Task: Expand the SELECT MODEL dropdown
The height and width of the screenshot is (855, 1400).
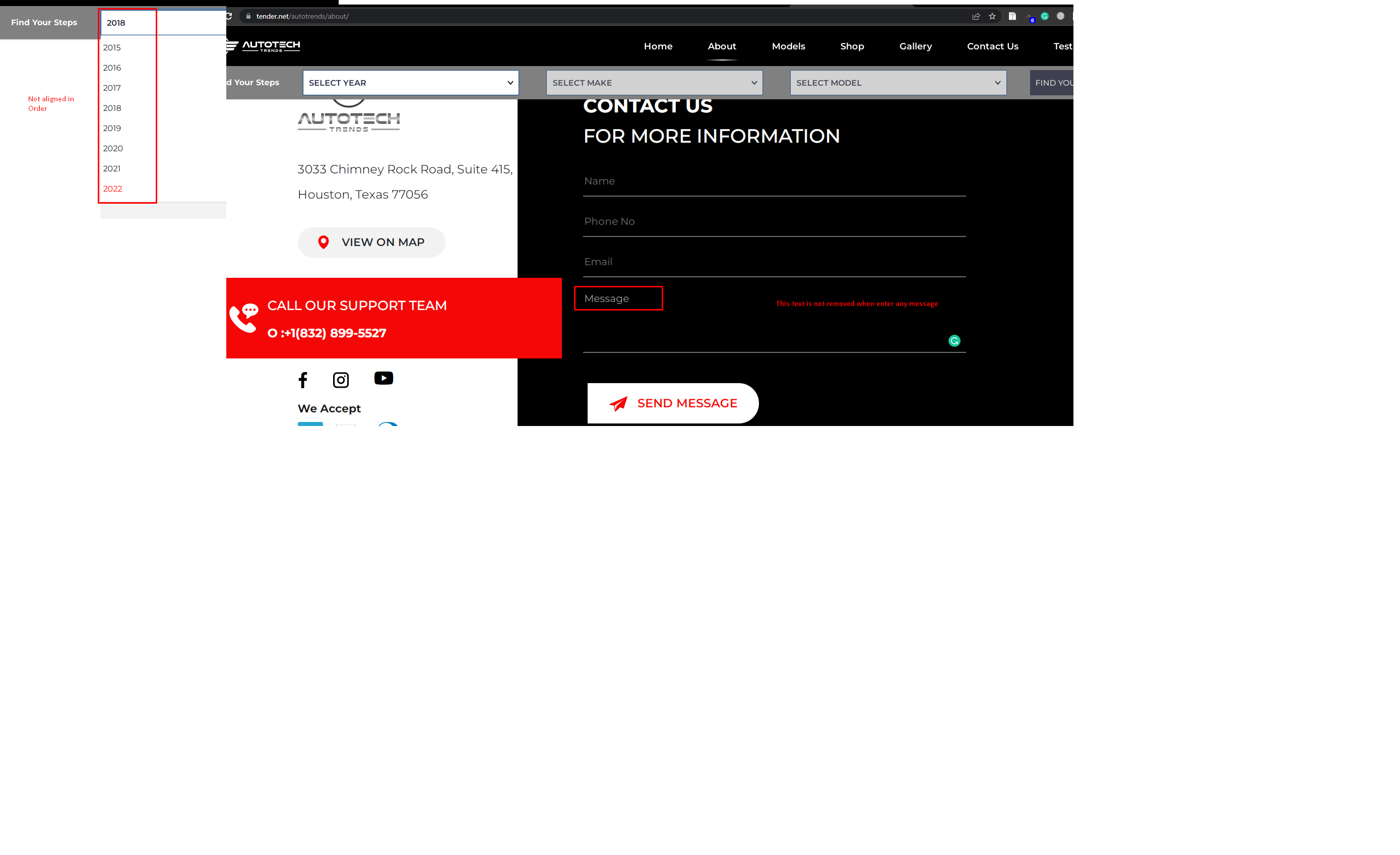Action: tap(898, 83)
